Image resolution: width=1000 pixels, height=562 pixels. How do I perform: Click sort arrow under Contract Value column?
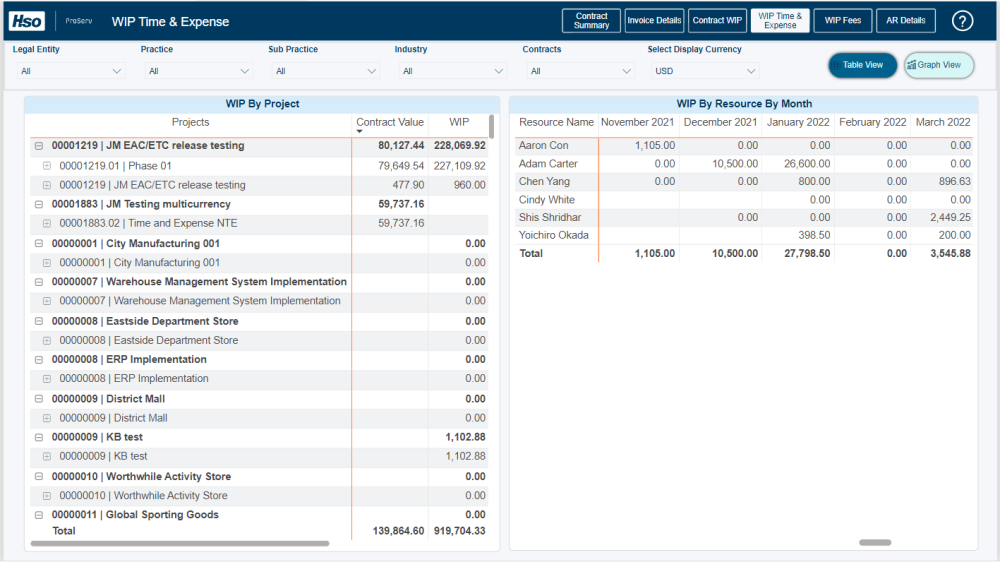(x=360, y=132)
